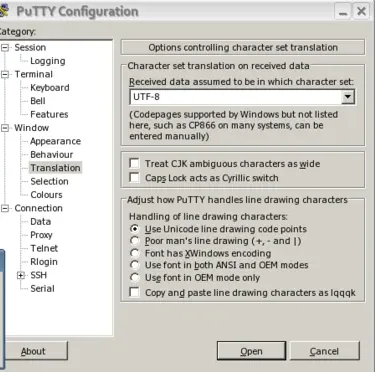Close the PuTTY Configuration window

[361, 12]
